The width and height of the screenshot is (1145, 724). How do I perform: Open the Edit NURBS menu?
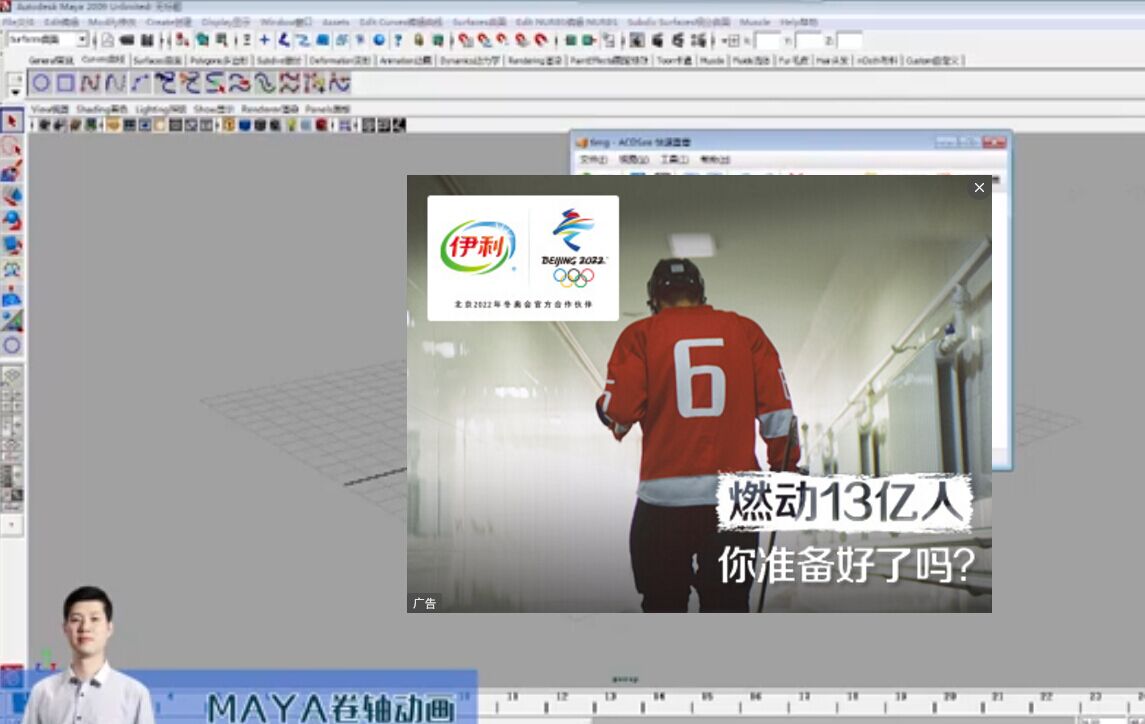click(x=566, y=22)
